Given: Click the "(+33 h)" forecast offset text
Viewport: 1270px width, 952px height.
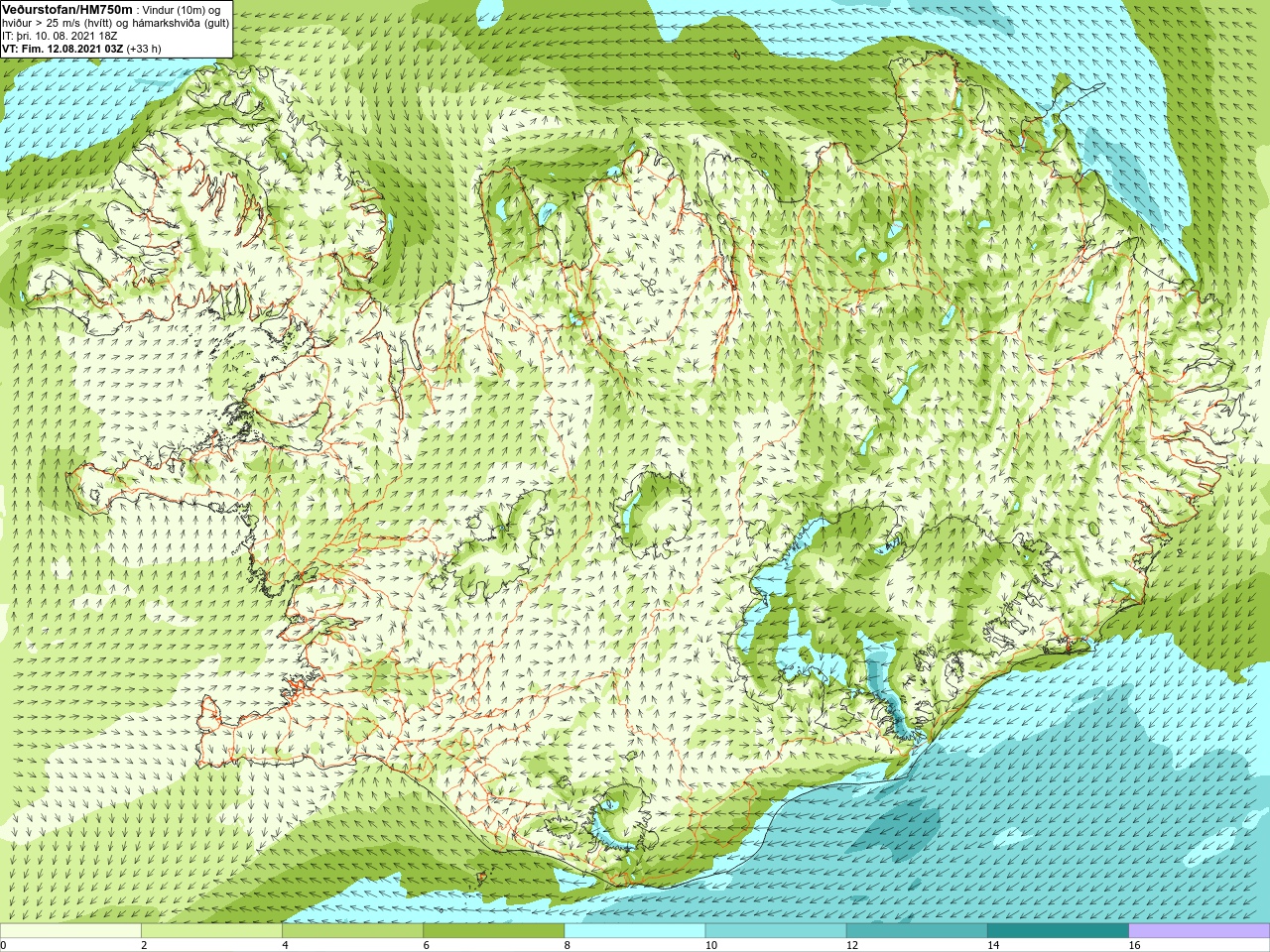Looking at the screenshot, I should click(144, 48).
